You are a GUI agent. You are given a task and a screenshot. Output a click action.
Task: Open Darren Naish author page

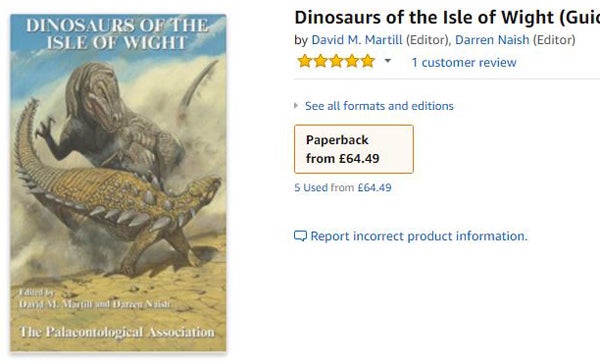tap(492, 40)
